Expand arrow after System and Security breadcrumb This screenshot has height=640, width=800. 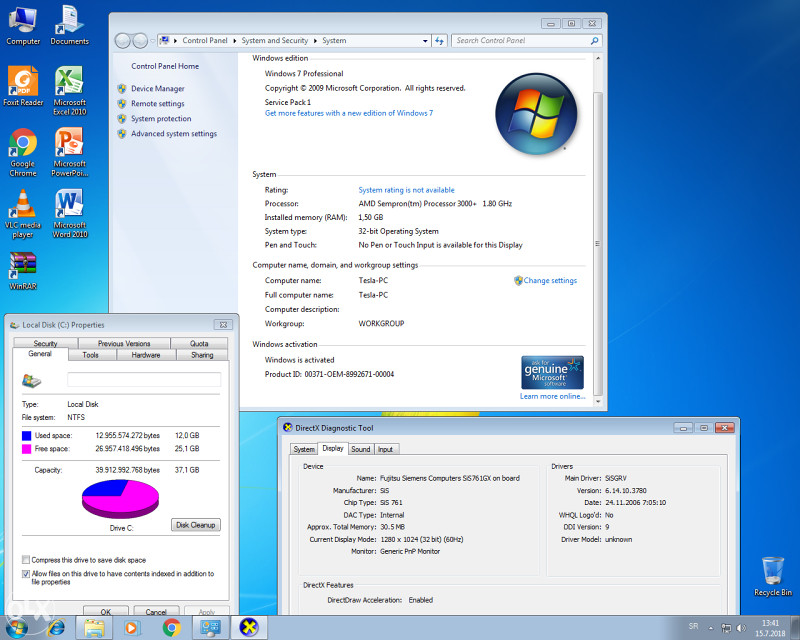pos(315,41)
